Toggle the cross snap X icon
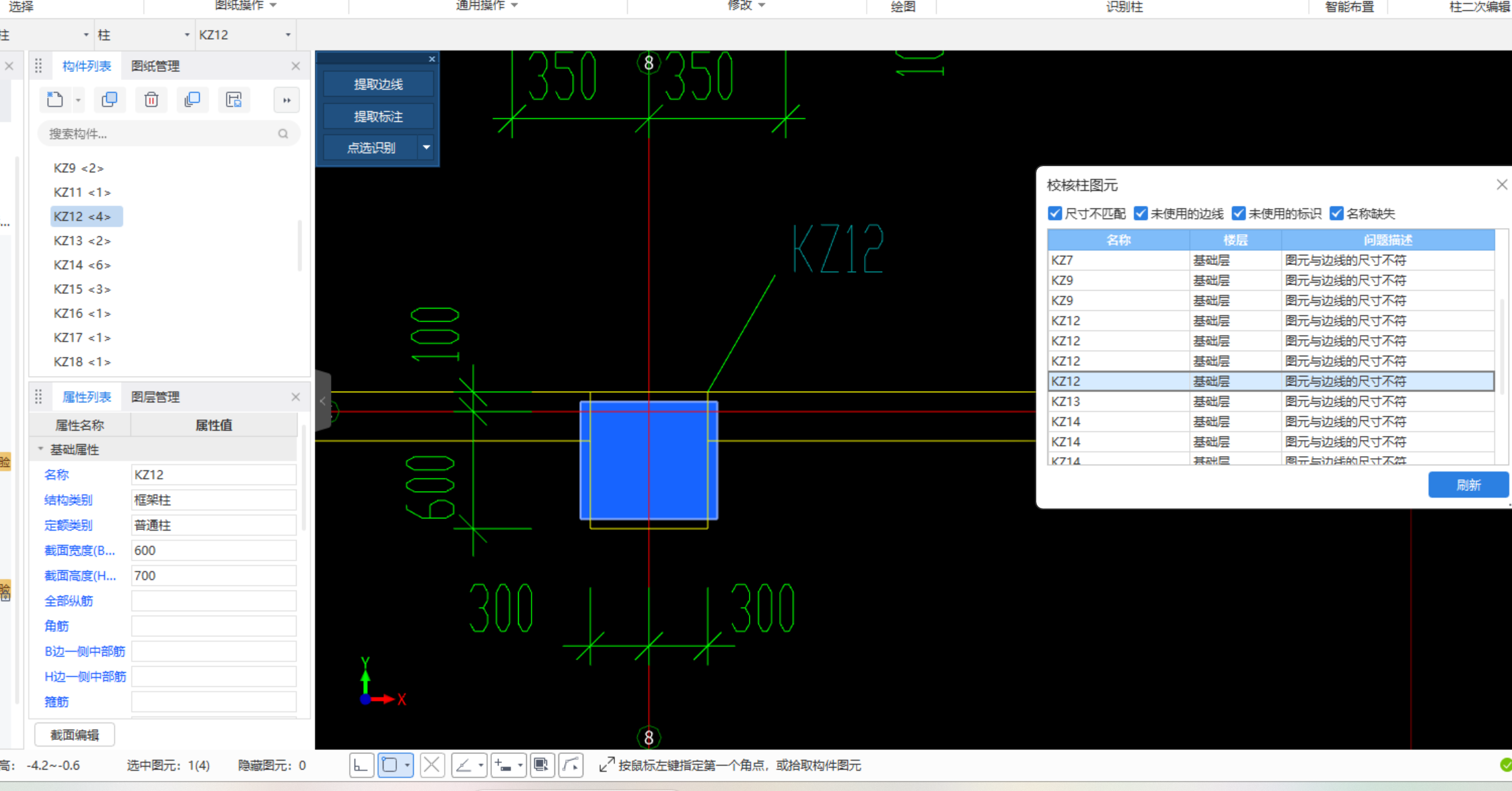Screen dimensions: 1512x791 (x=432, y=765)
